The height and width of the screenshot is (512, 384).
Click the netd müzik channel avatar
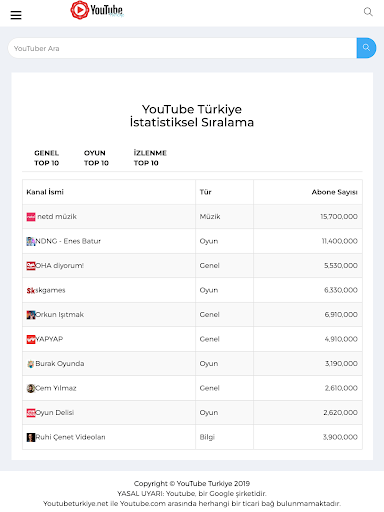pyautogui.click(x=31, y=217)
